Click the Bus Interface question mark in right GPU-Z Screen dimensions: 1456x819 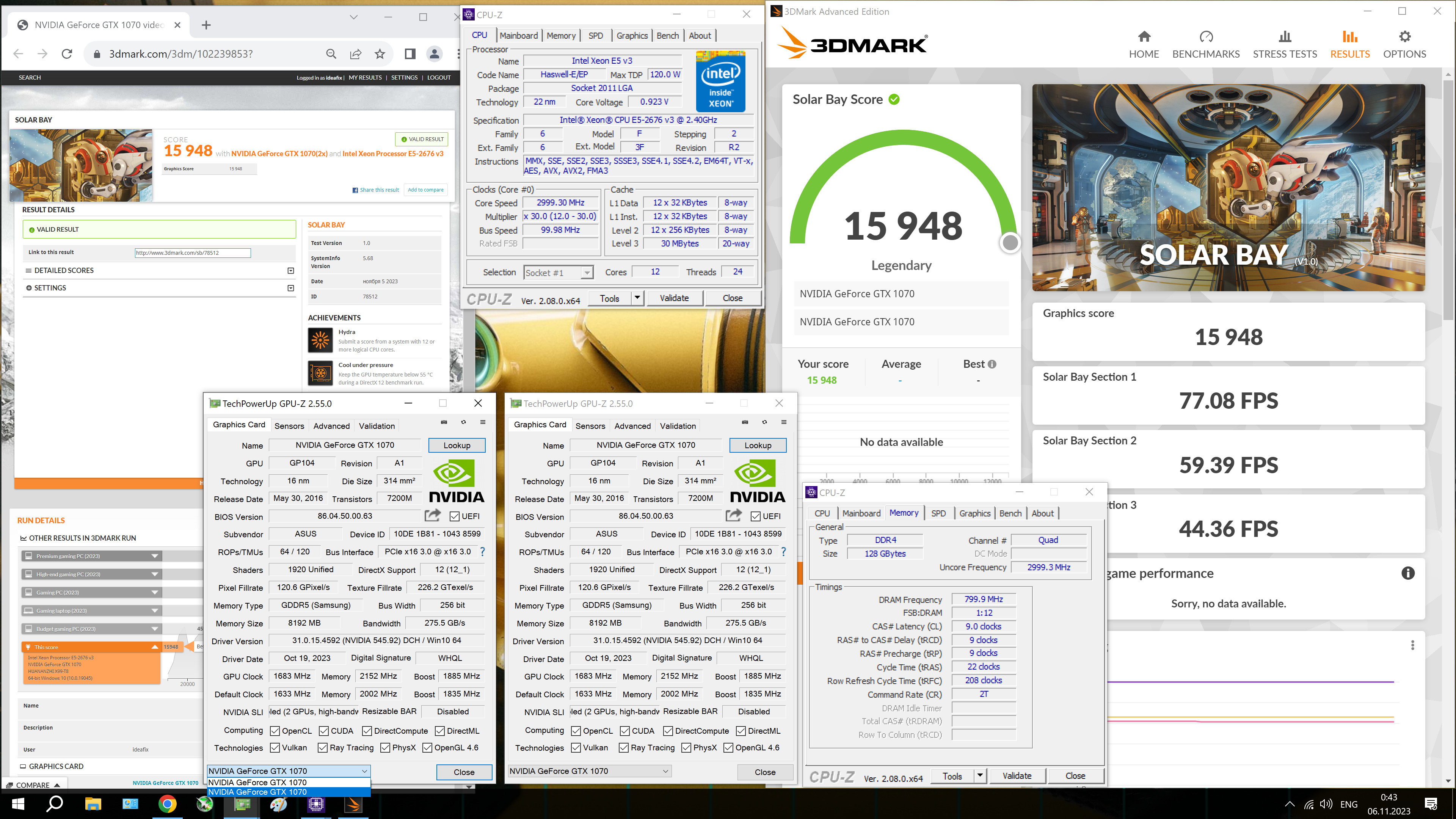(x=783, y=552)
